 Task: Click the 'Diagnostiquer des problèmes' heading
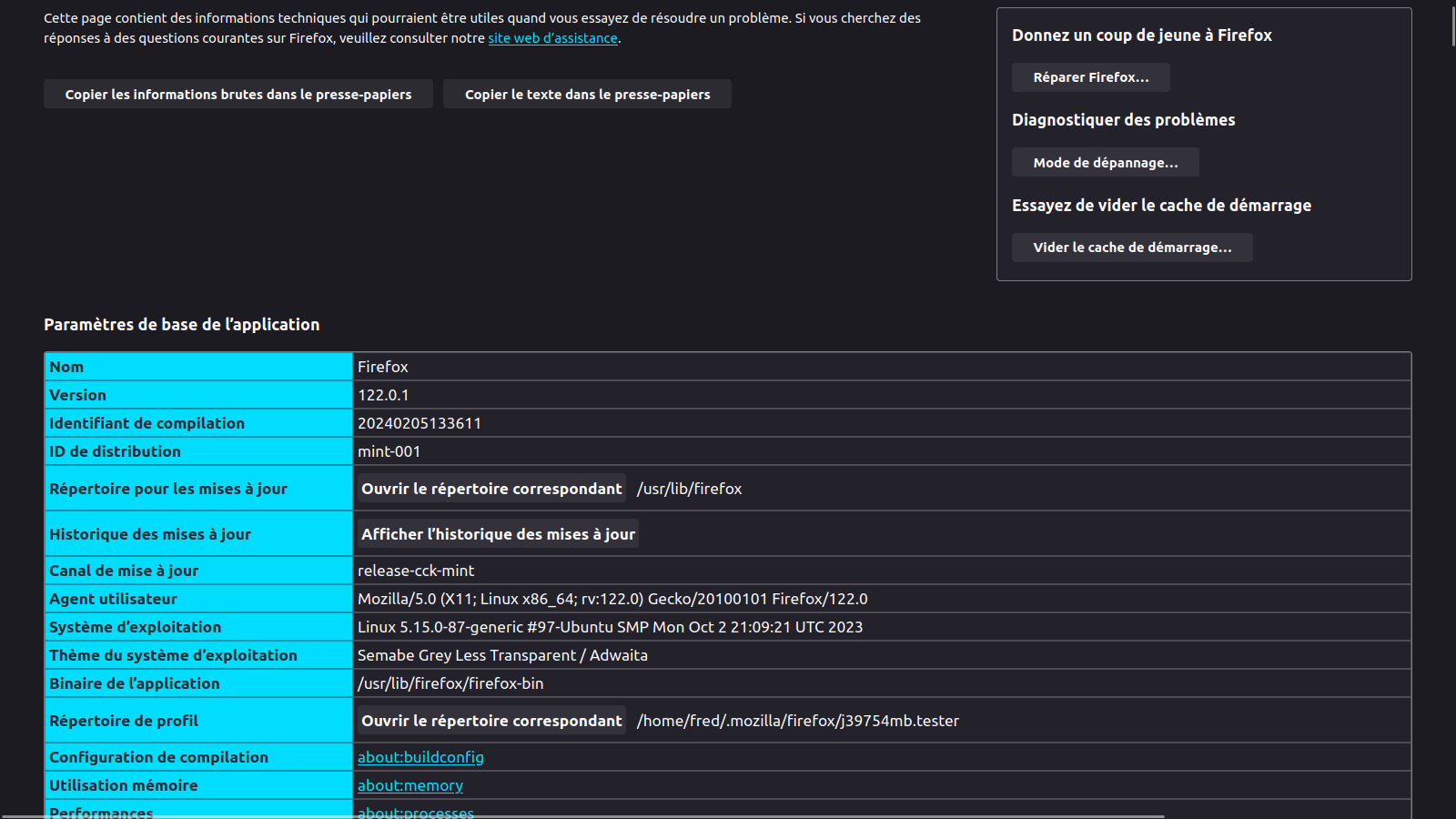pyautogui.click(x=1124, y=120)
